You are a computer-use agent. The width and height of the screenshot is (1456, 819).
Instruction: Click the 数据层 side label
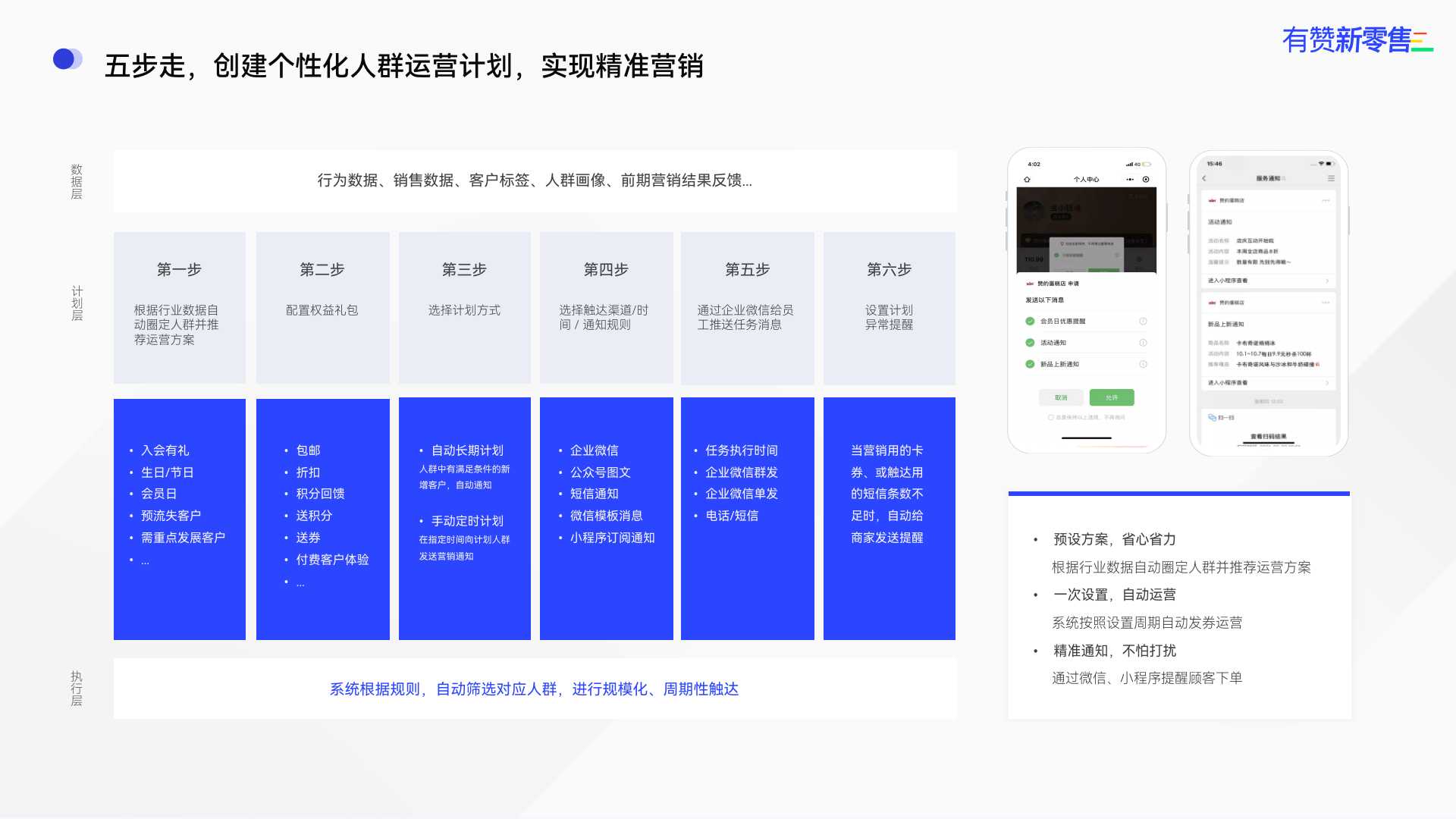(x=77, y=182)
